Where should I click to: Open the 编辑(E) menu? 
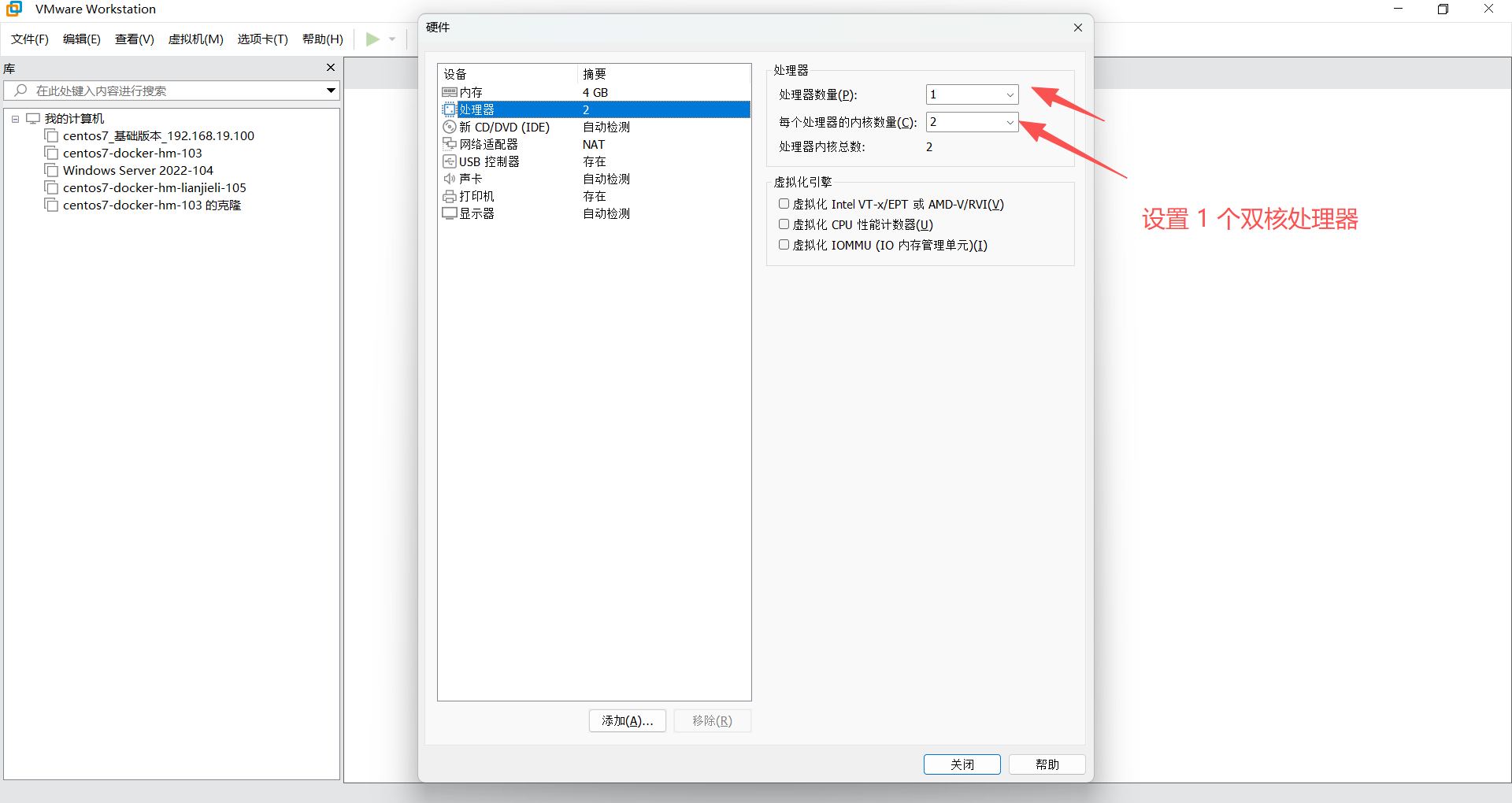click(x=82, y=39)
